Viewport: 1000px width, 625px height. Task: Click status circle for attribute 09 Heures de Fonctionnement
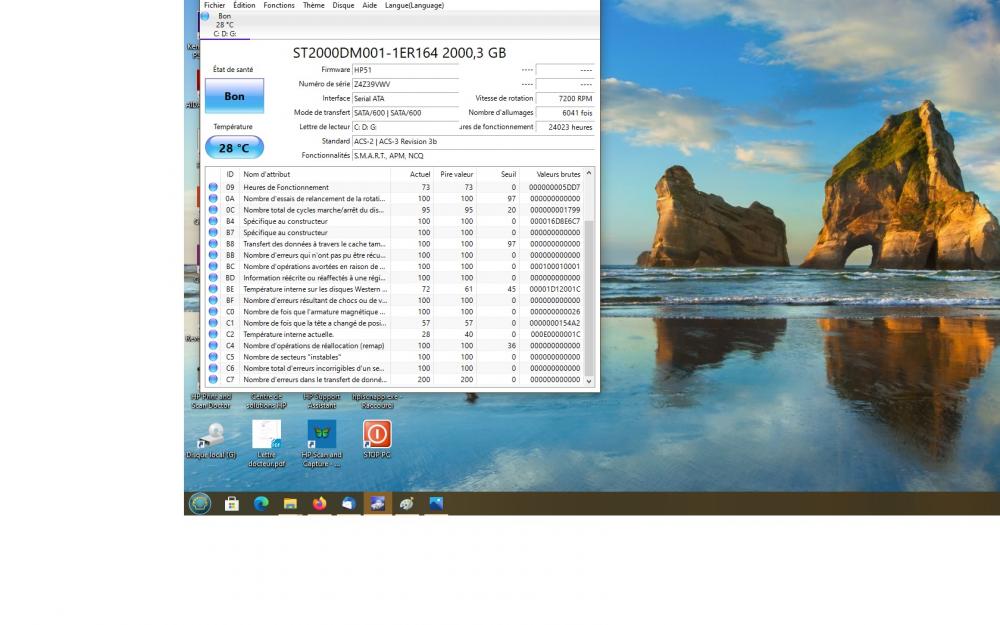[213, 188]
